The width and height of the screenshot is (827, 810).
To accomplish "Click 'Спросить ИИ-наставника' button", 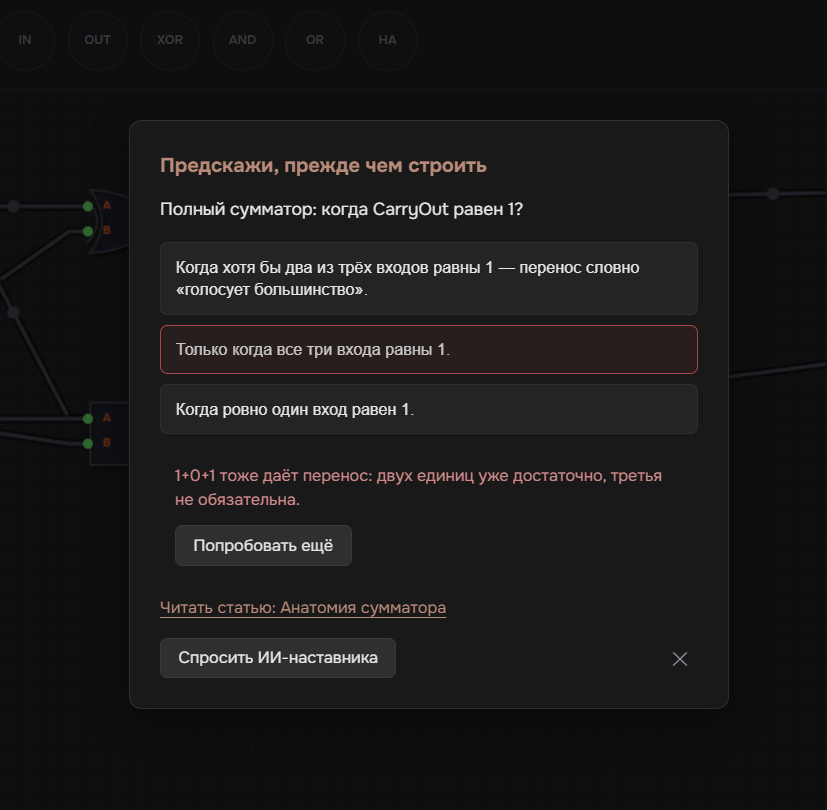I will pyautogui.click(x=278, y=658).
